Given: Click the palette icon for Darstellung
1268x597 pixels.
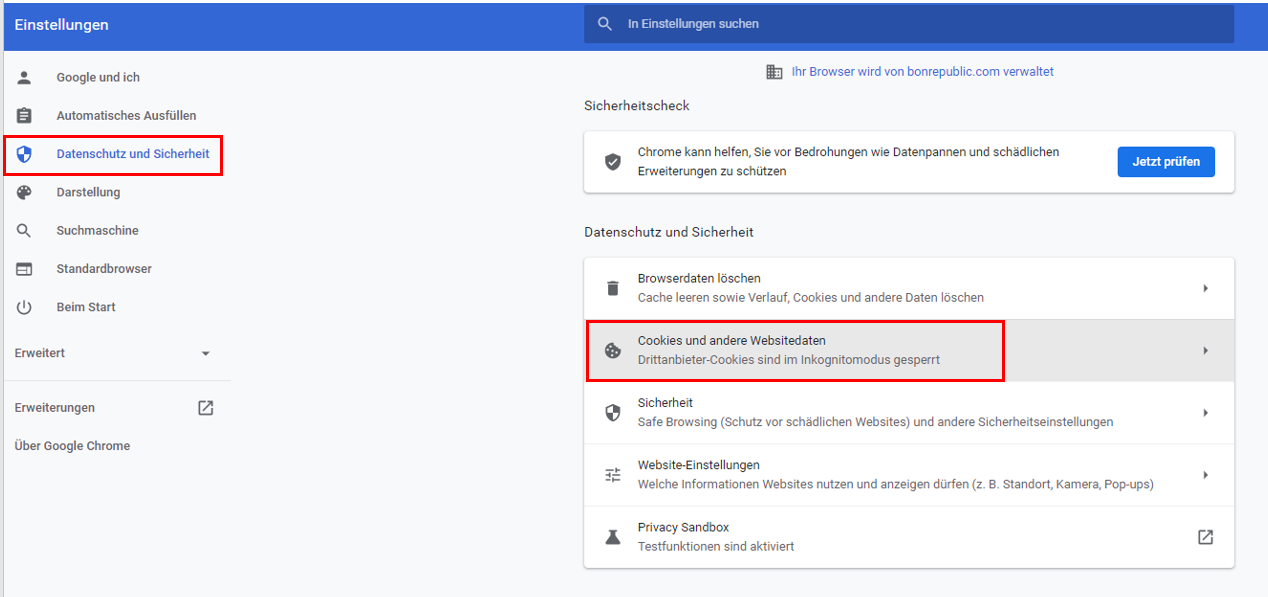Looking at the screenshot, I should point(24,192).
